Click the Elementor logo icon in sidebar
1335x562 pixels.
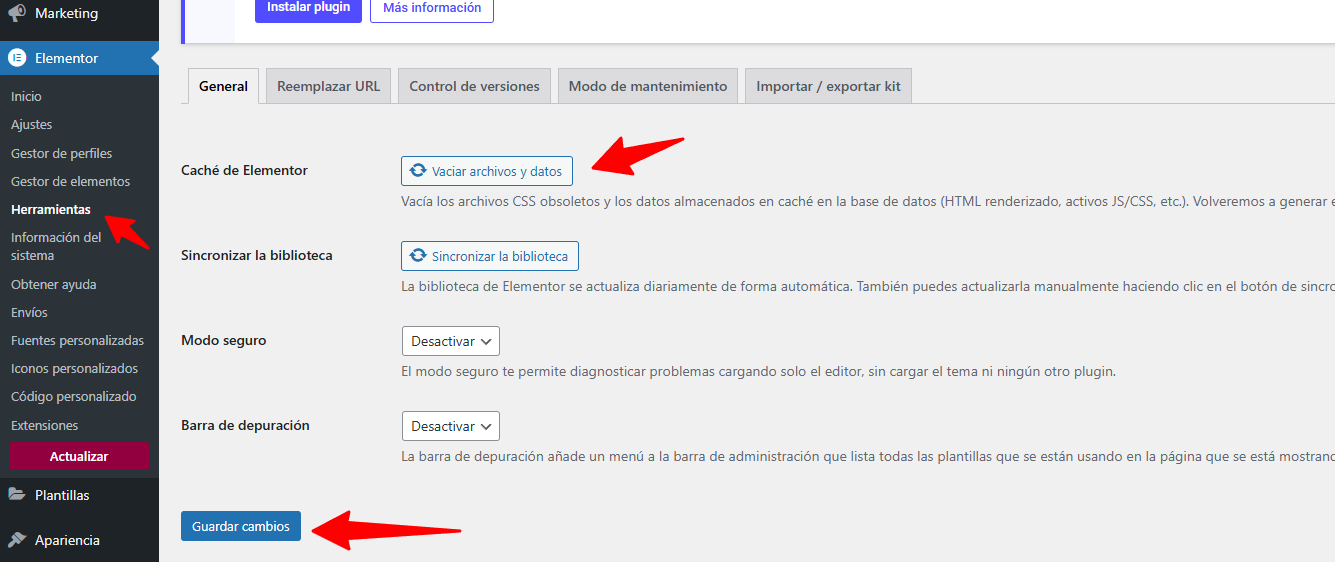17,58
